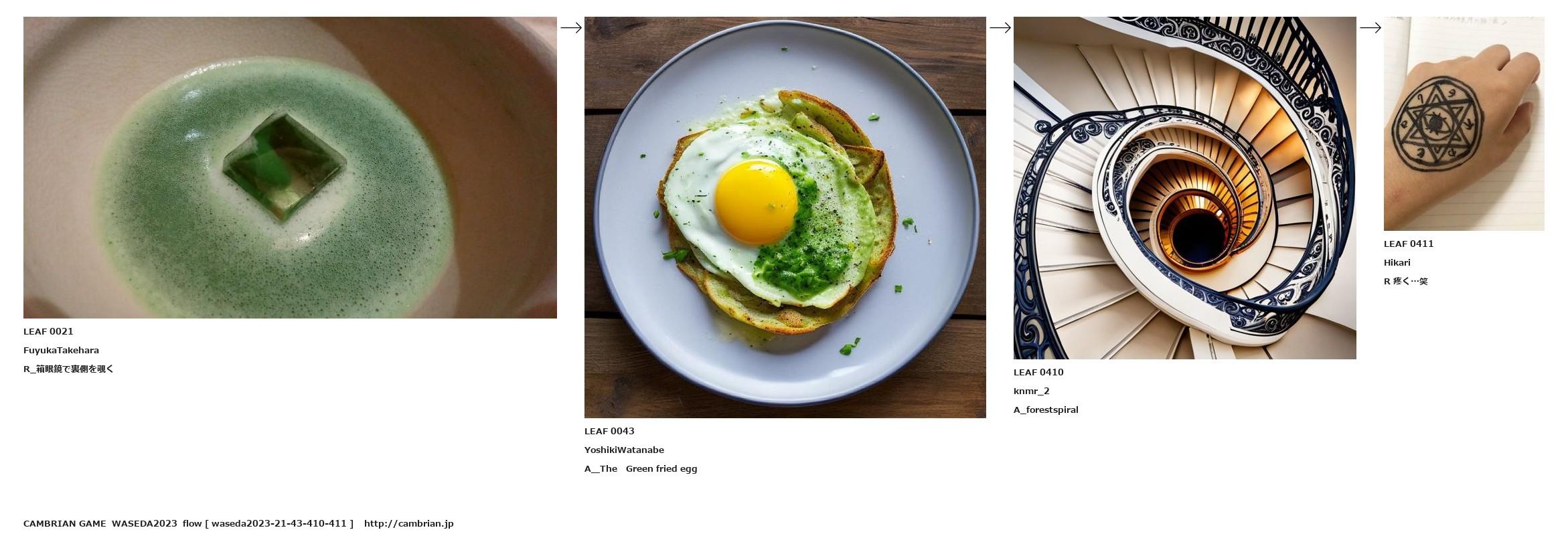Click author name Hikari

pyautogui.click(x=1397, y=262)
